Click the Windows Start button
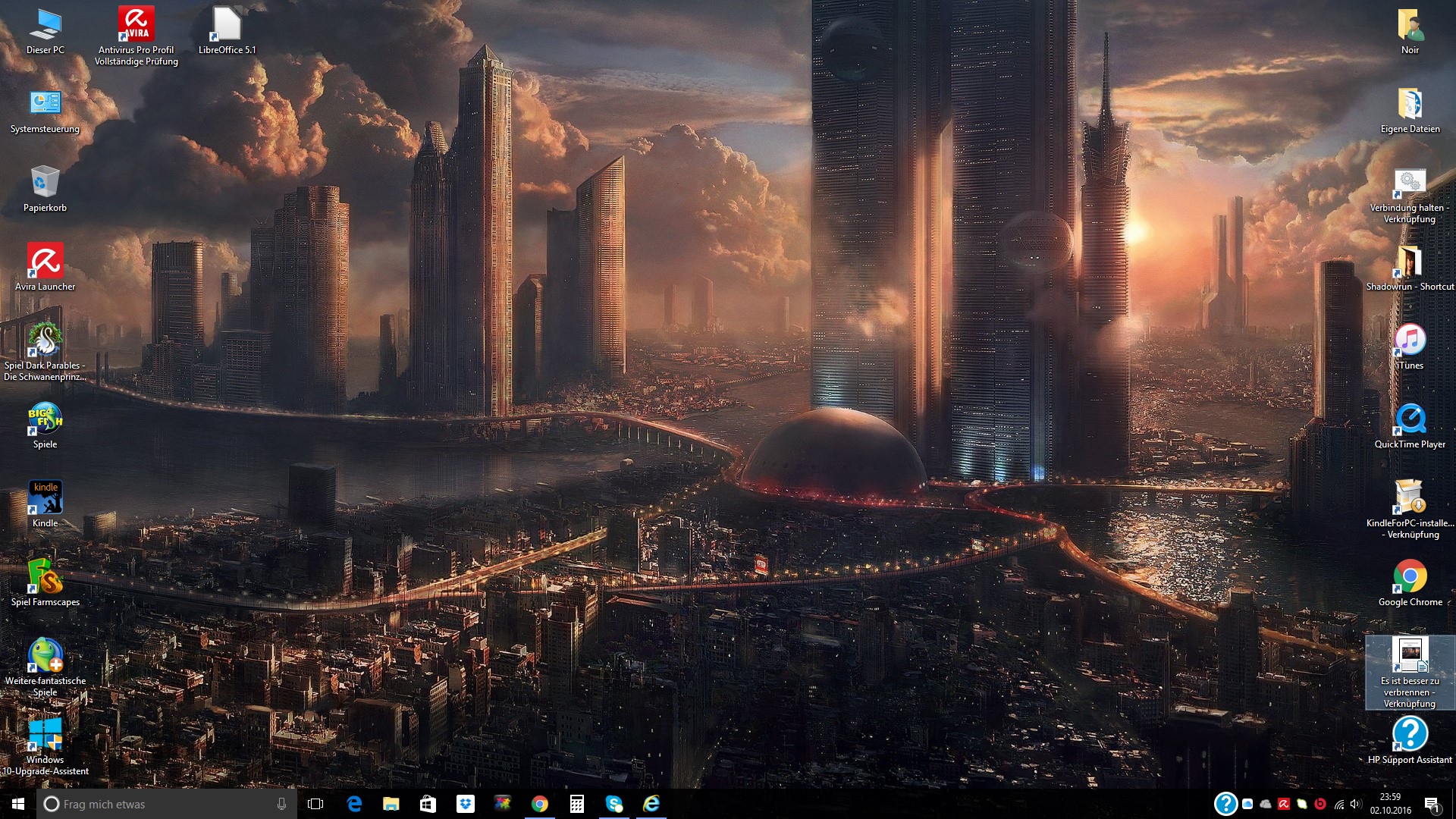1456x819 pixels. 18,804
